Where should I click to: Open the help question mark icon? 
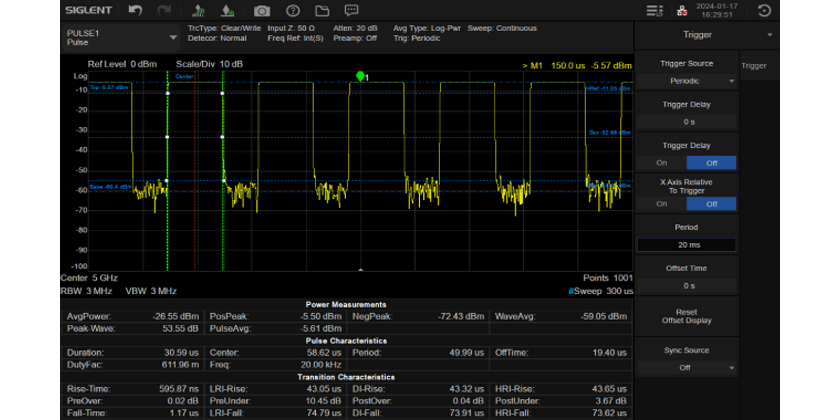click(x=294, y=11)
